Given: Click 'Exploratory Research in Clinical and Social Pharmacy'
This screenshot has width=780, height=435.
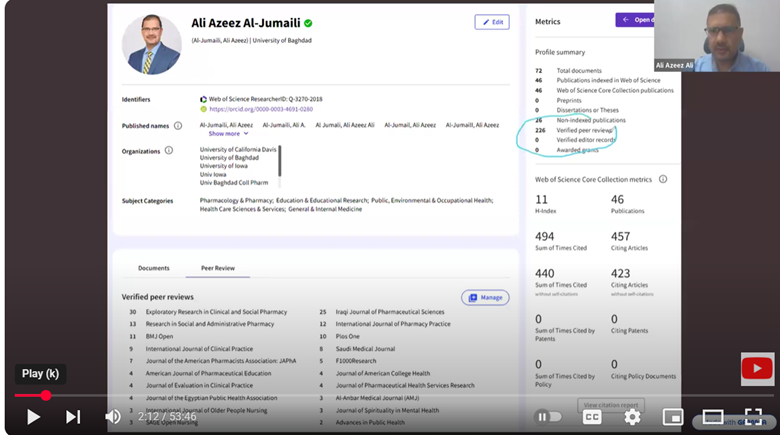Looking at the screenshot, I should click(216, 312).
